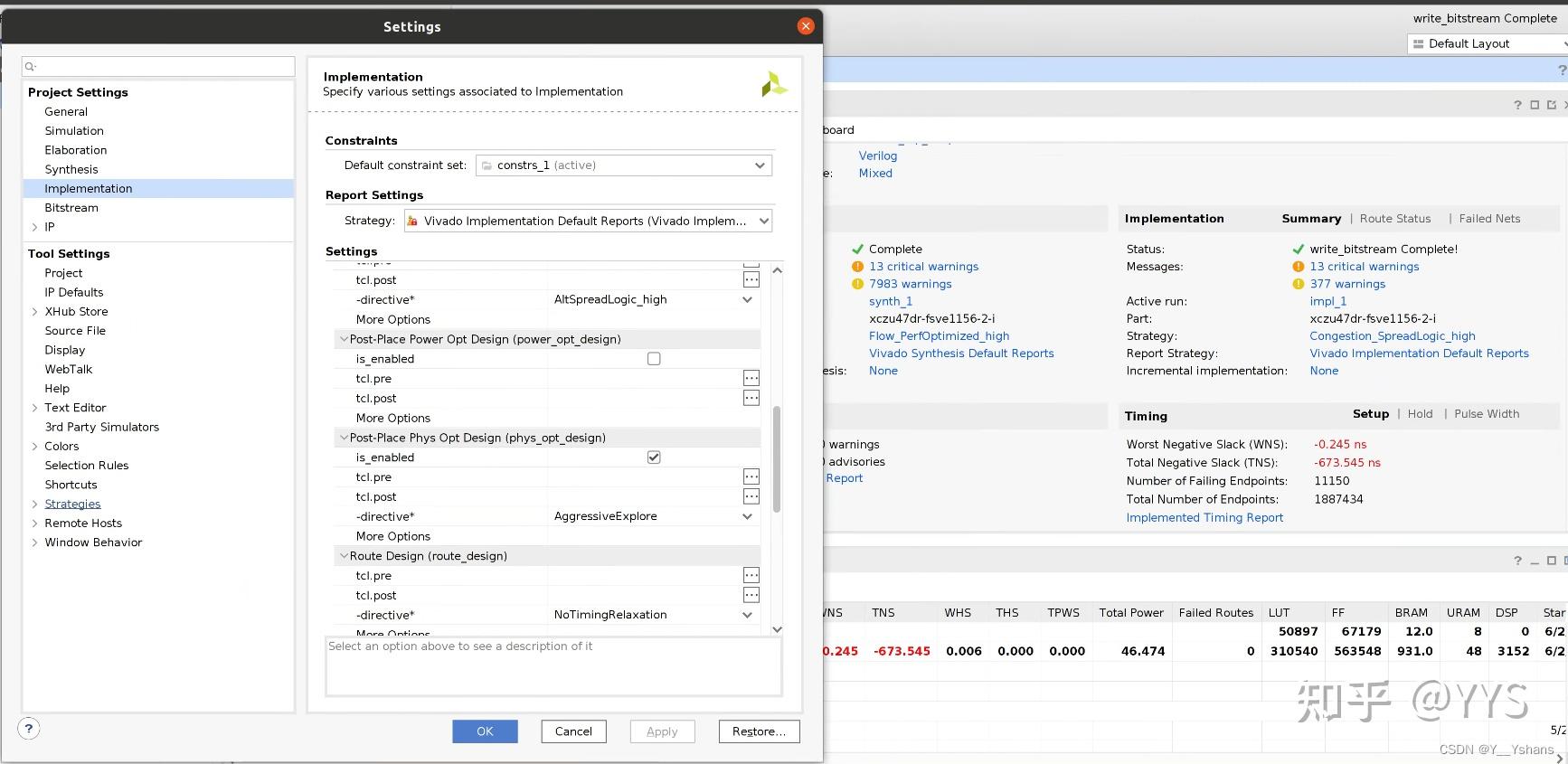
Task: Expand Text Editor tree node
Action: coord(34,408)
